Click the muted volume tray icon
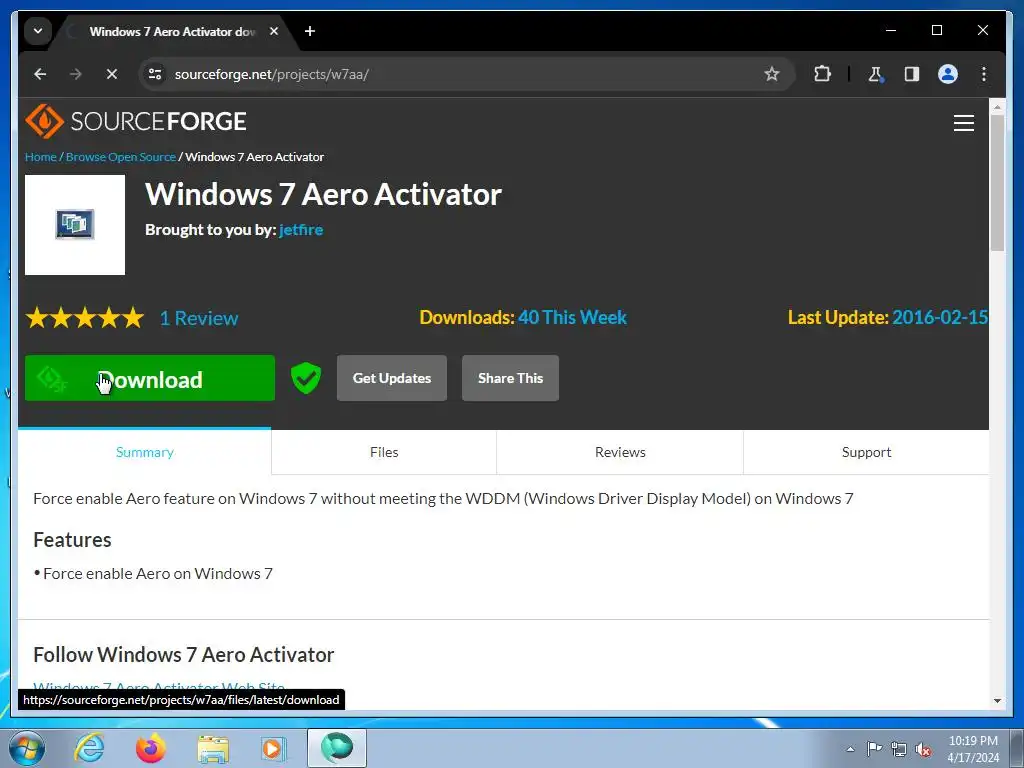 coord(923,749)
